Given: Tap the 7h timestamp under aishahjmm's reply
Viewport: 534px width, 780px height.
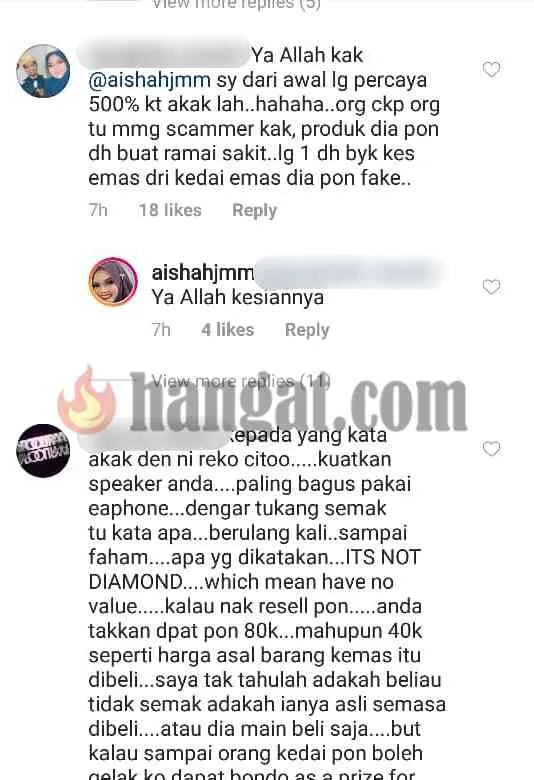Looking at the screenshot, I should click(161, 329).
